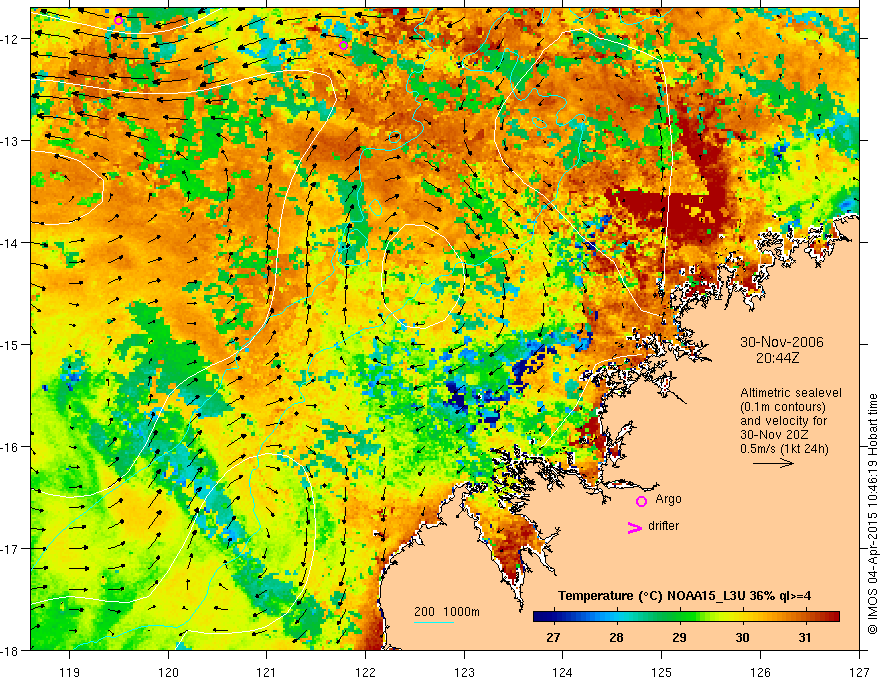The width and height of the screenshot is (880, 680).
Task: Click the longitude axis label "125"
Action: click(x=662, y=672)
